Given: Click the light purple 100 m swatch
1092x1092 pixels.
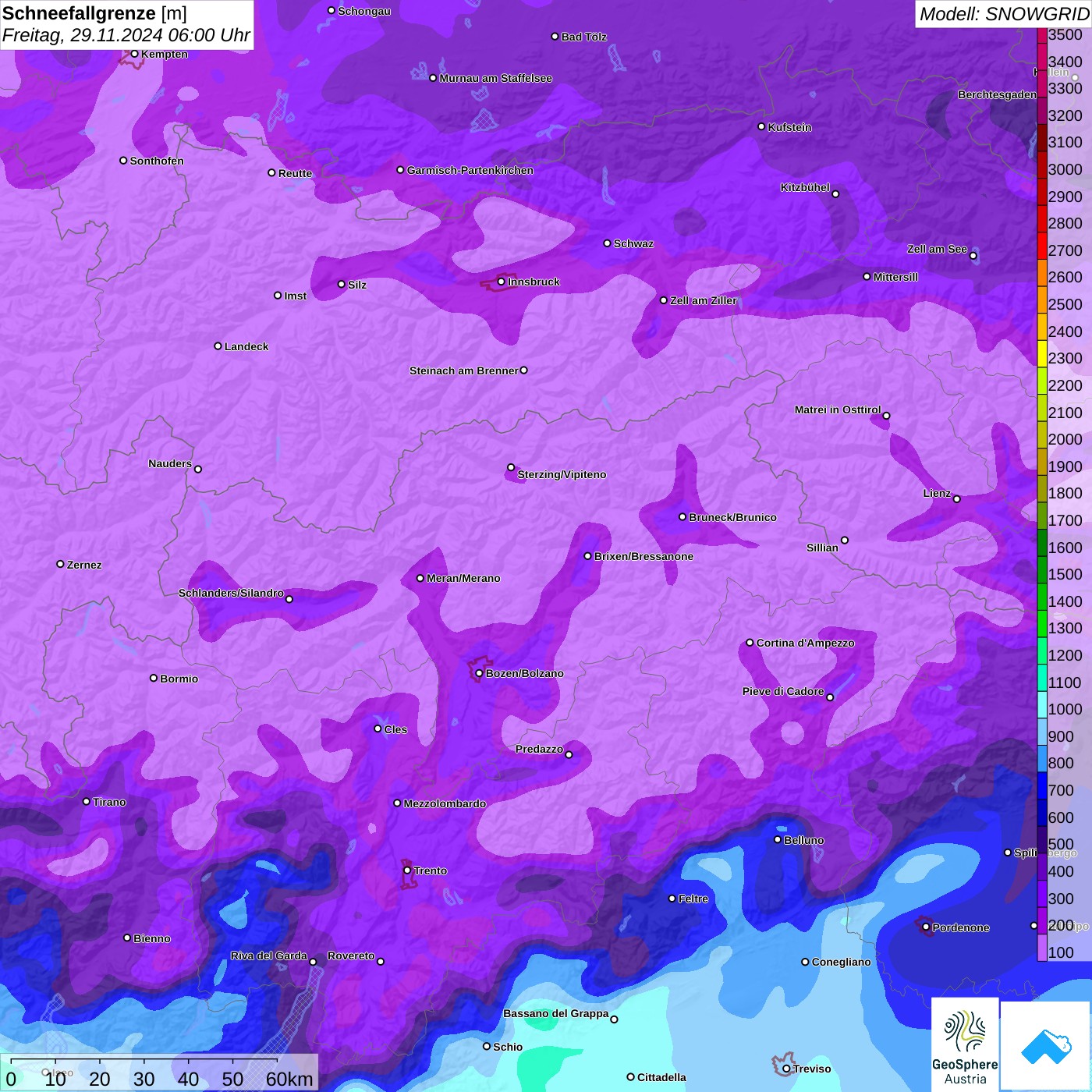Looking at the screenshot, I should point(1041,947).
